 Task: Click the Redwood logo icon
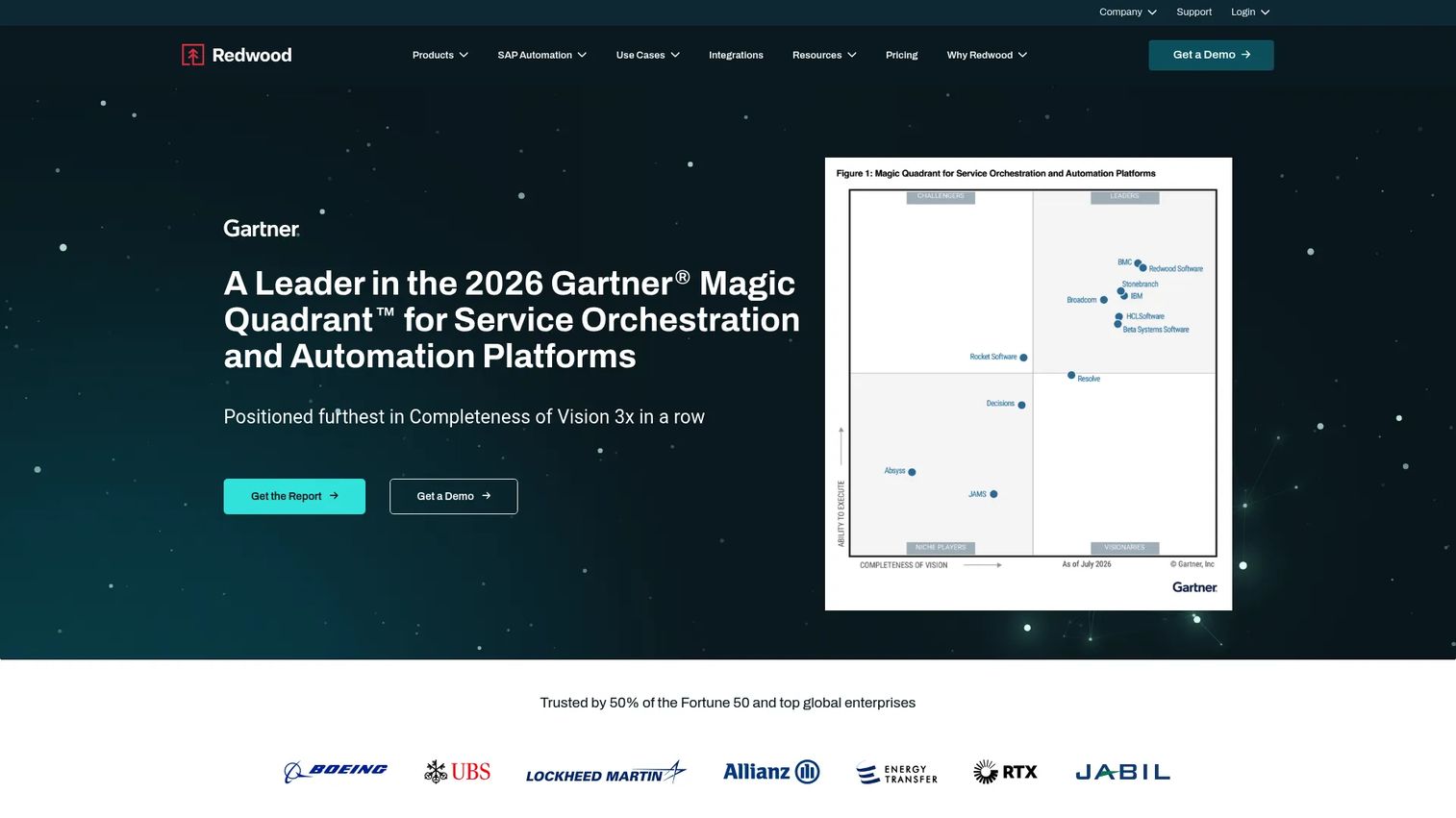click(x=192, y=55)
